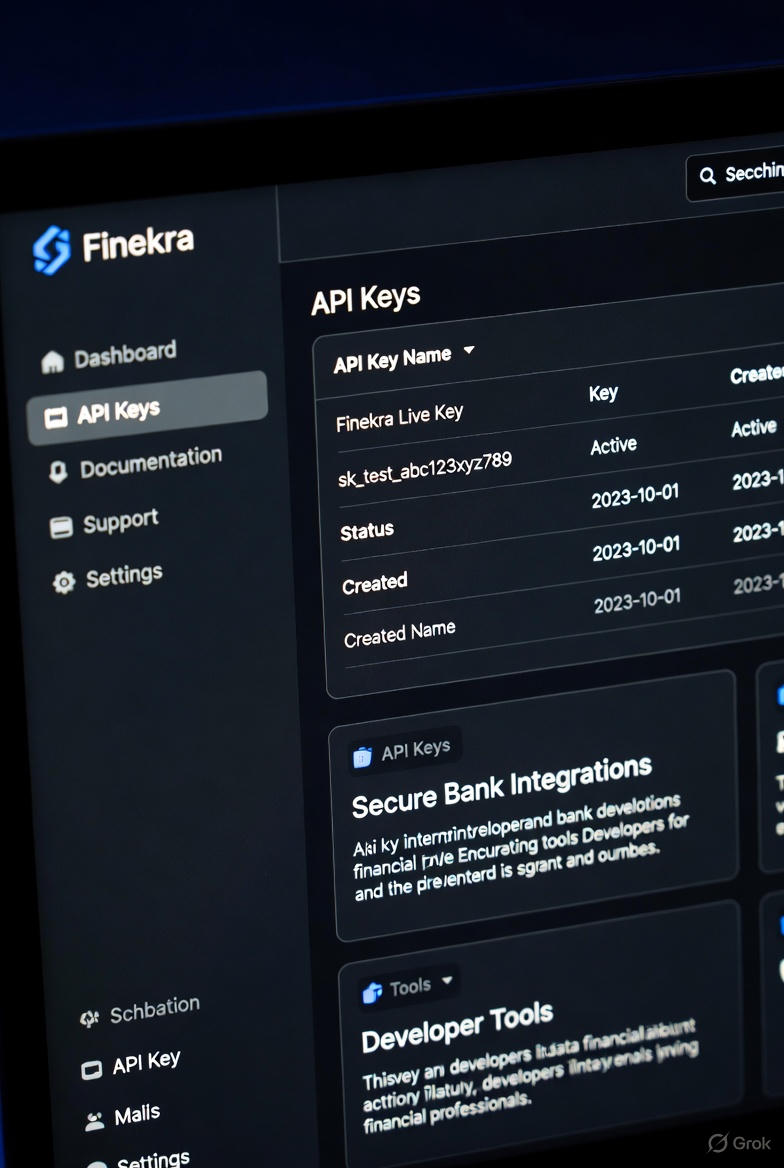Click the search magnifier icon
The width and height of the screenshot is (784, 1168).
707,176
